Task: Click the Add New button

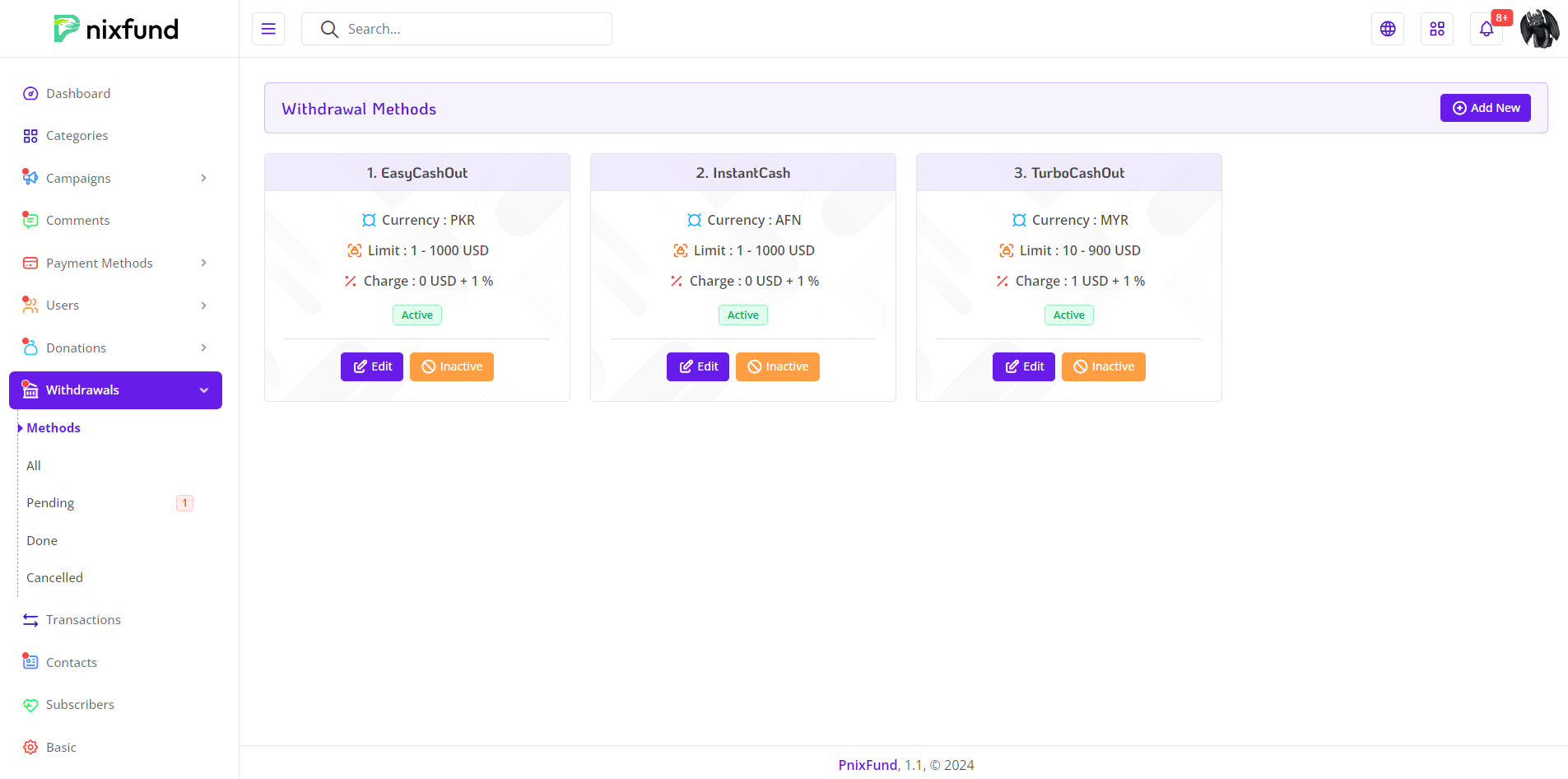Action: tap(1485, 108)
